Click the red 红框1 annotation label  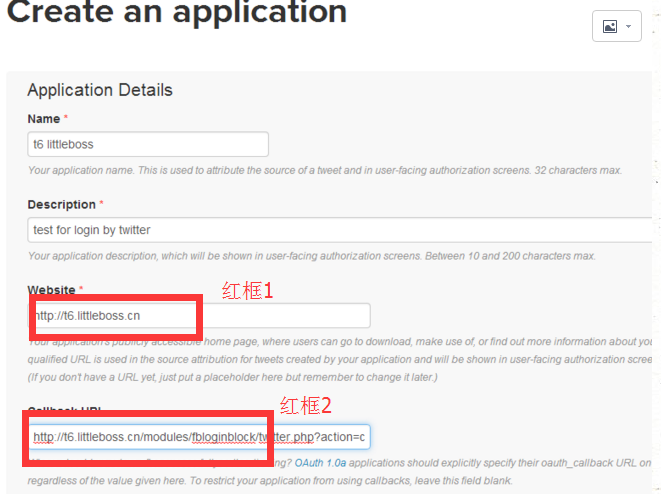[x=247, y=291]
